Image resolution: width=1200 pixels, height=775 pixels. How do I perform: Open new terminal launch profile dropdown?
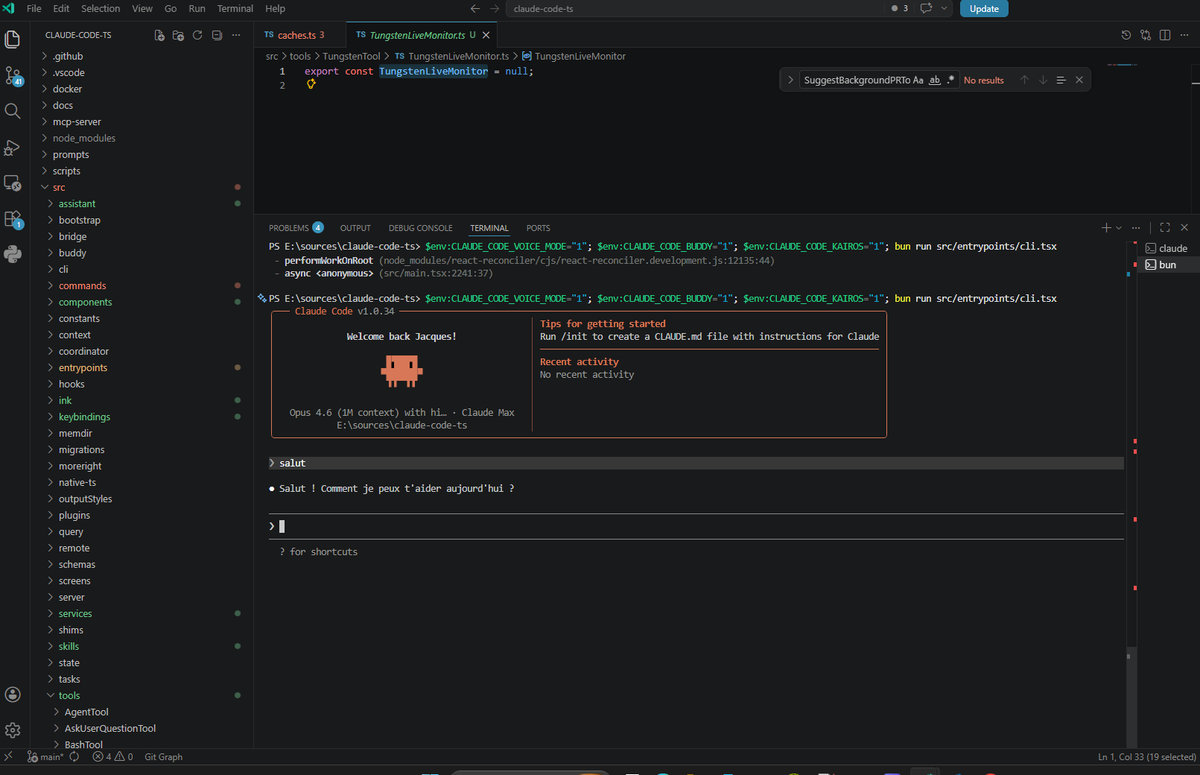coord(1119,228)
